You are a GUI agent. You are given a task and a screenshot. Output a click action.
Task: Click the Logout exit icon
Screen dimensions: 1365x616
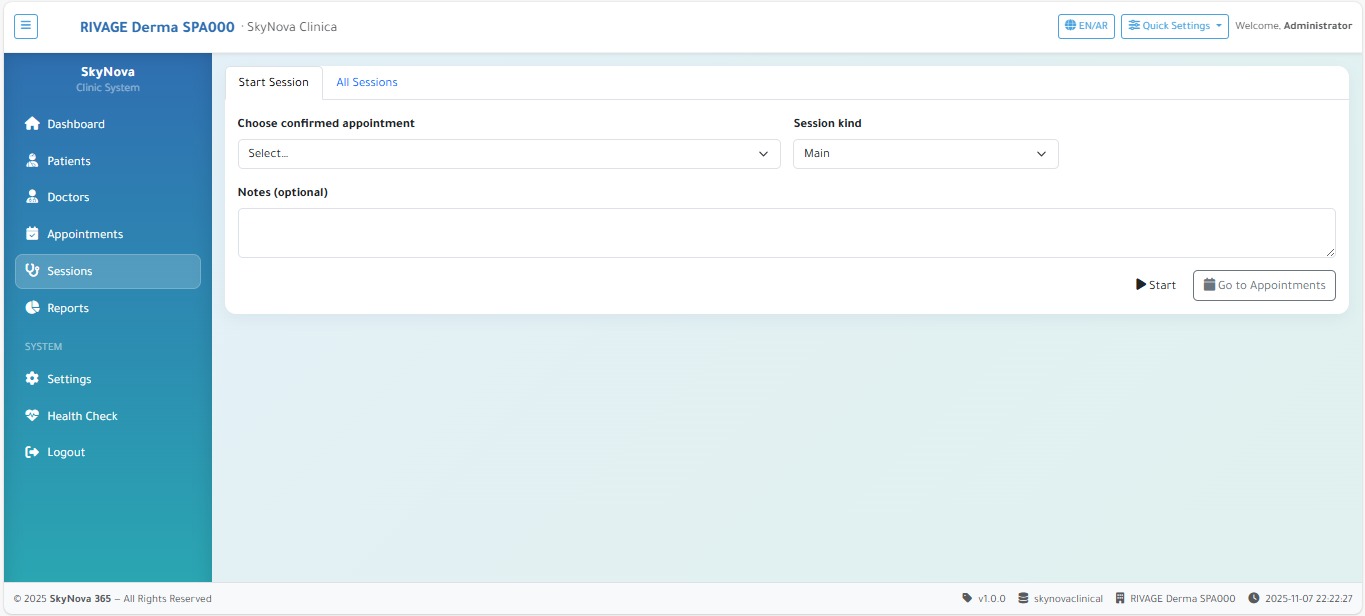[32, 452]
